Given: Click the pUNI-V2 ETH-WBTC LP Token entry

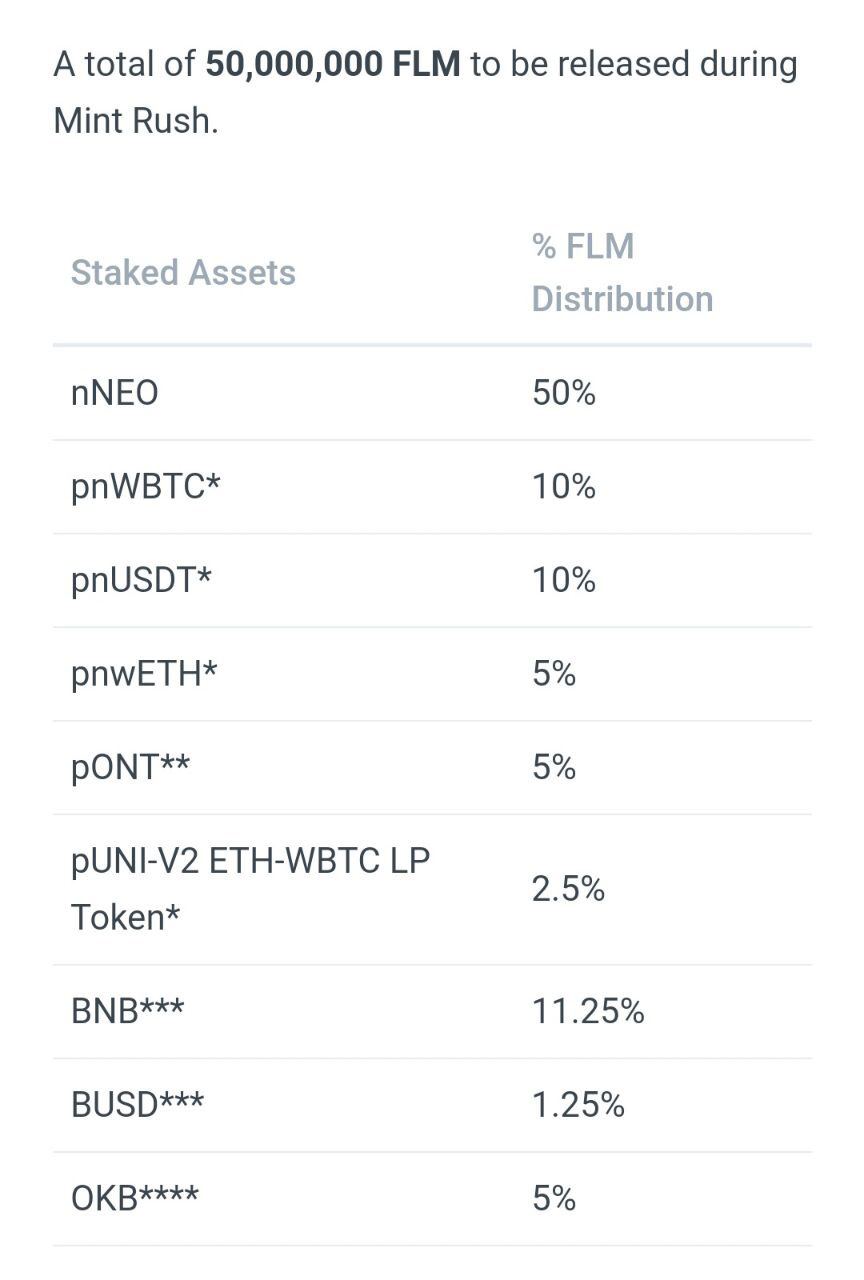Looking at the screenshot, I should coord(250,889).
